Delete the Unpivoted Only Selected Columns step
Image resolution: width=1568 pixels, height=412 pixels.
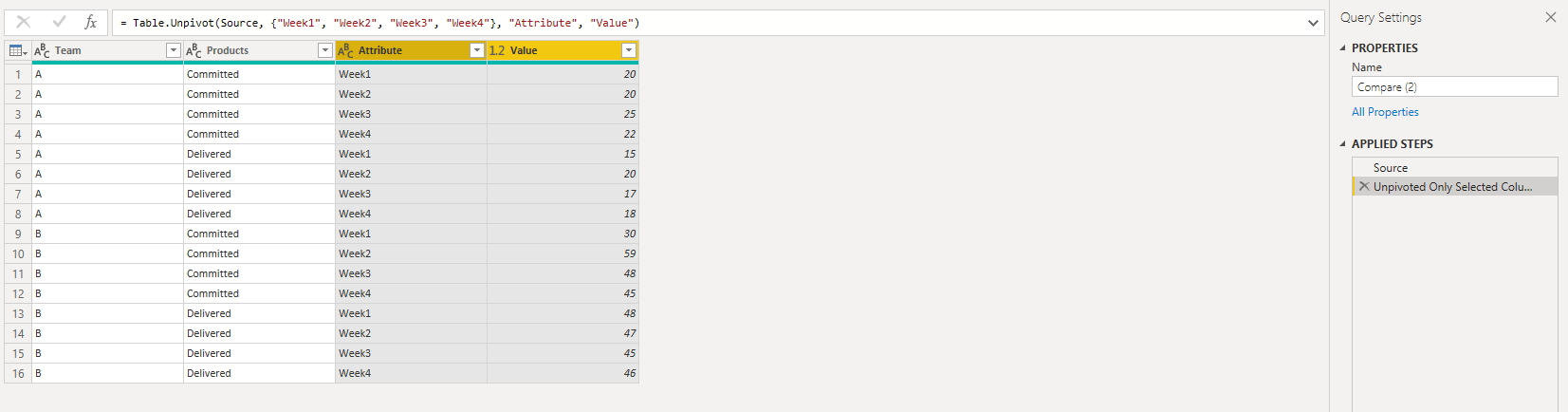[1364, 187]
